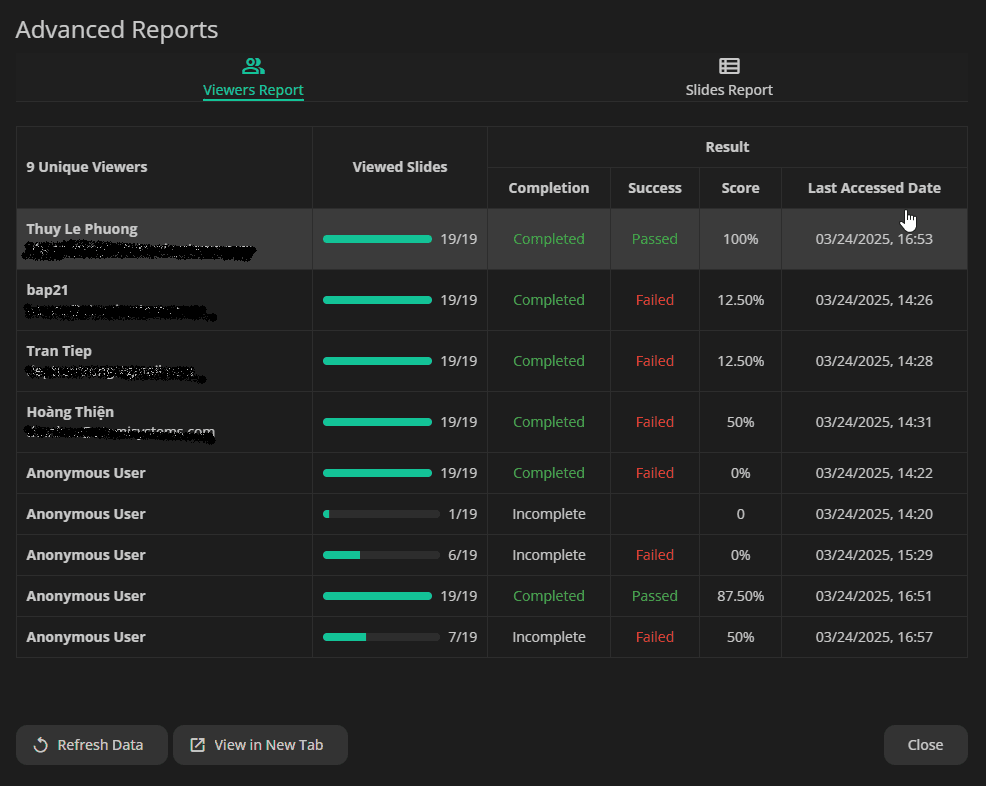Select the bap21 viewer row

[x=492, y=300]
